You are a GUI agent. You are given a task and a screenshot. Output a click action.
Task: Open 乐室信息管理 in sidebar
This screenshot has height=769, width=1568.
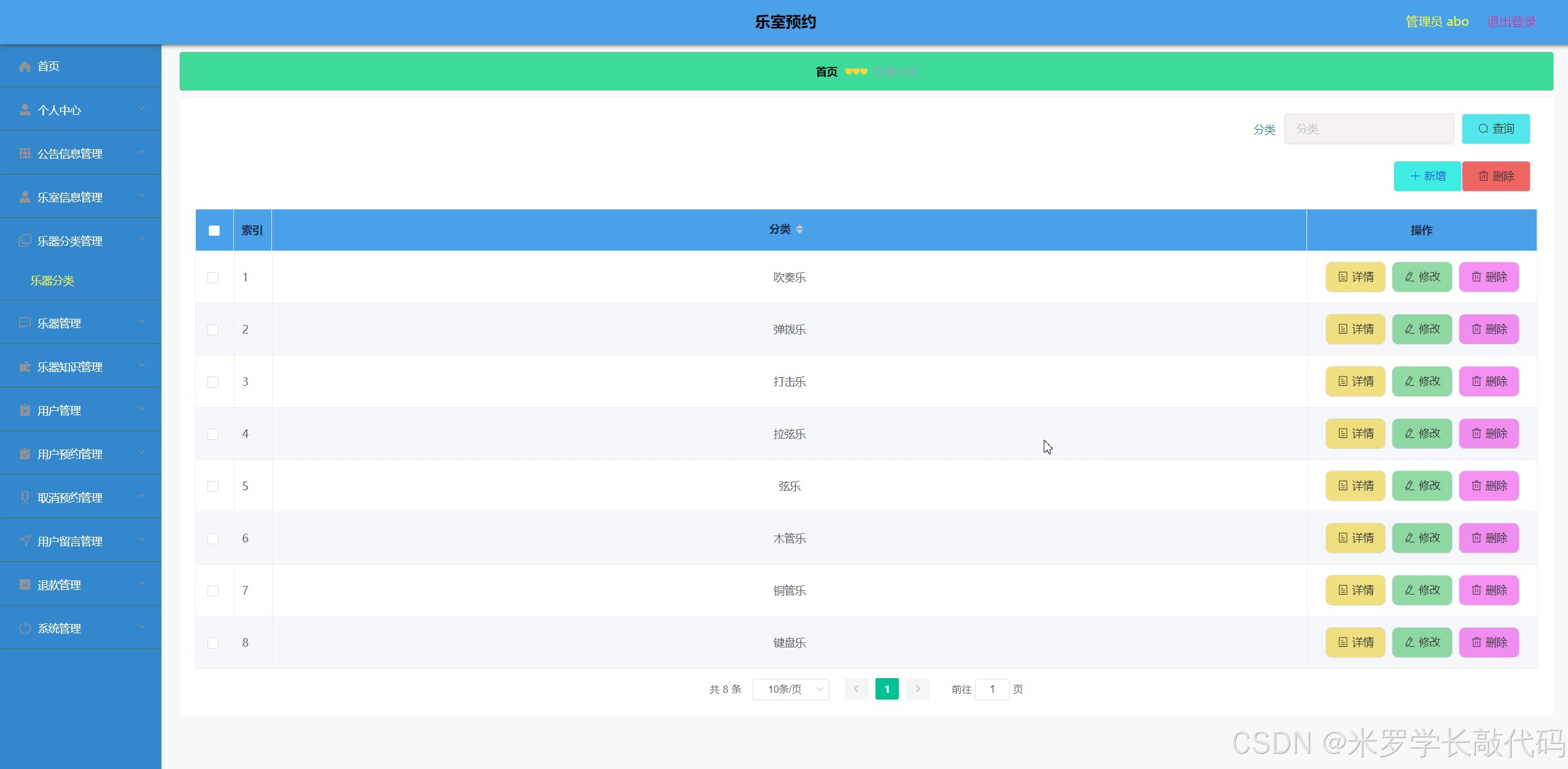70,197
